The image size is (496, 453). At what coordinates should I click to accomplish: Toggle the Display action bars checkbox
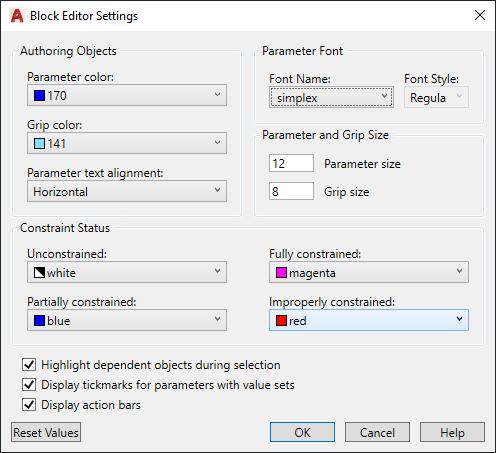[29, 405]
